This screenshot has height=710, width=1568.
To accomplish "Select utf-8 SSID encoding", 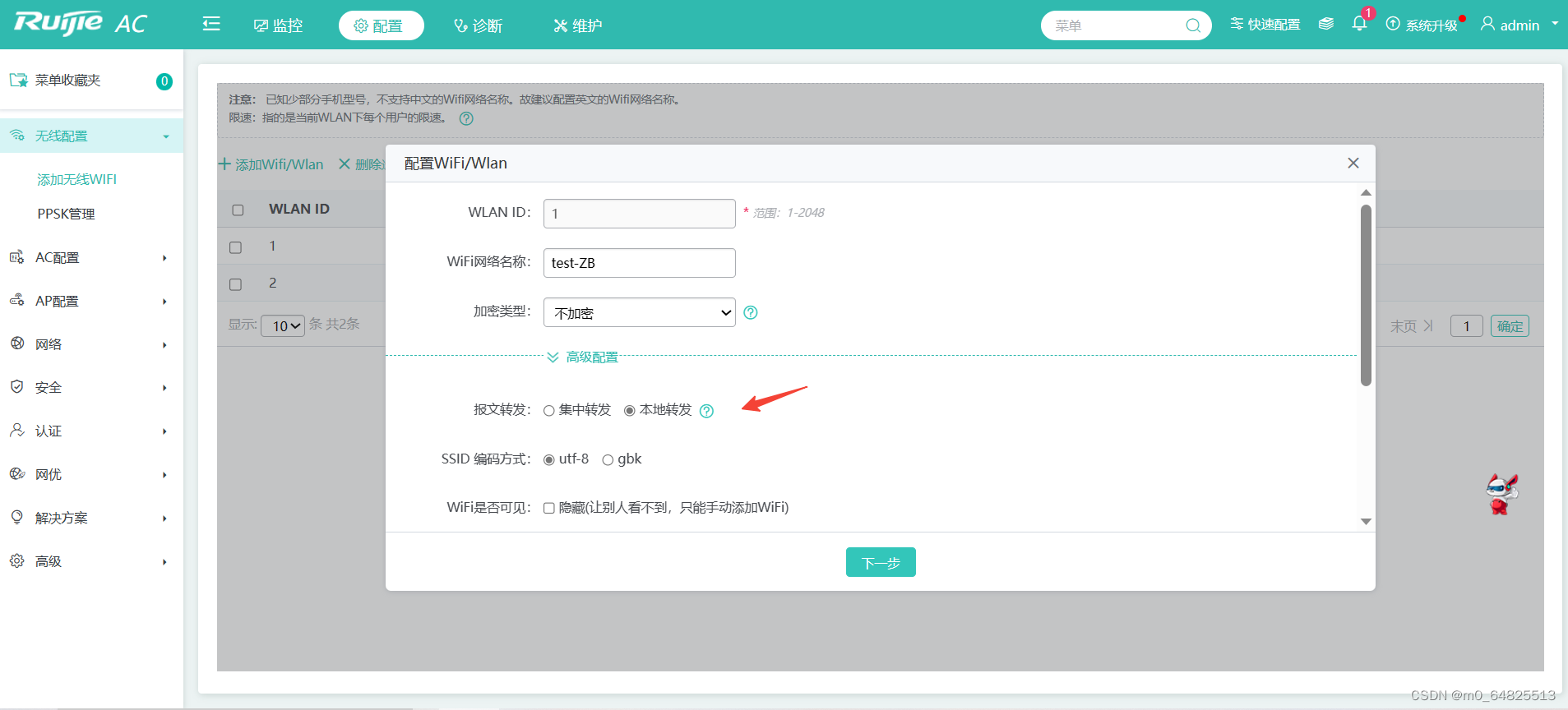I will click(x=549, y=460).
